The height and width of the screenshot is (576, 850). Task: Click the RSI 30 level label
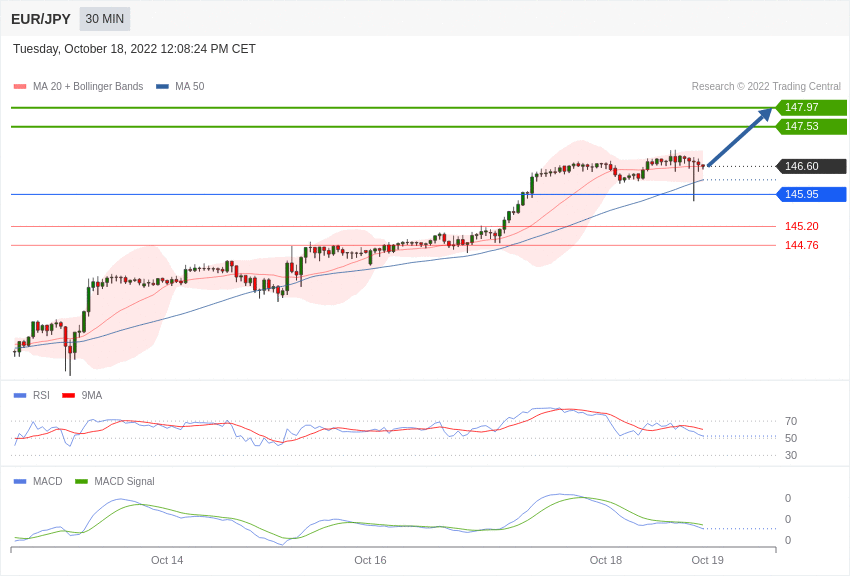791,455
